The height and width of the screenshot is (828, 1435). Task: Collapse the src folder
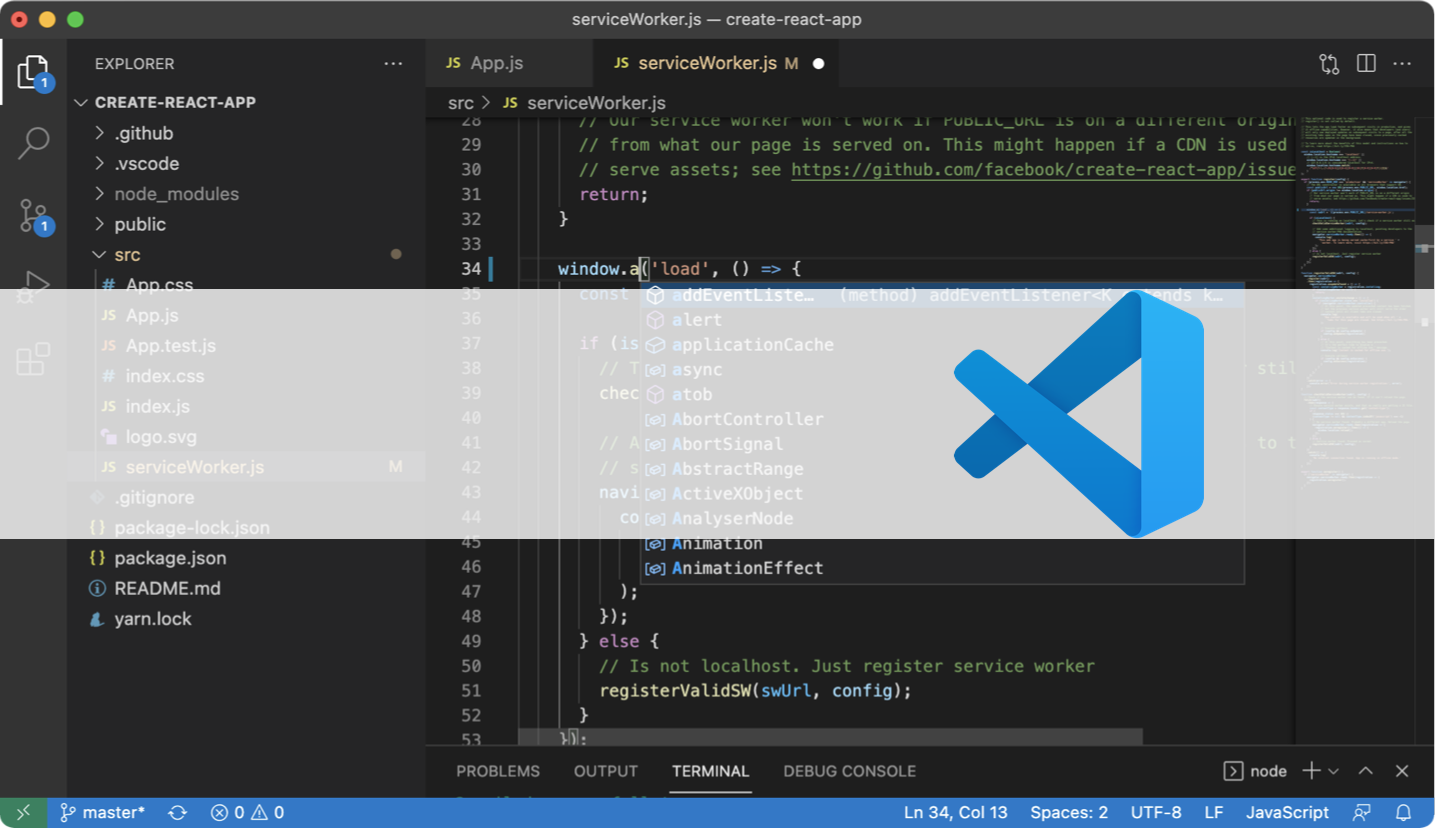click(100, 254)
